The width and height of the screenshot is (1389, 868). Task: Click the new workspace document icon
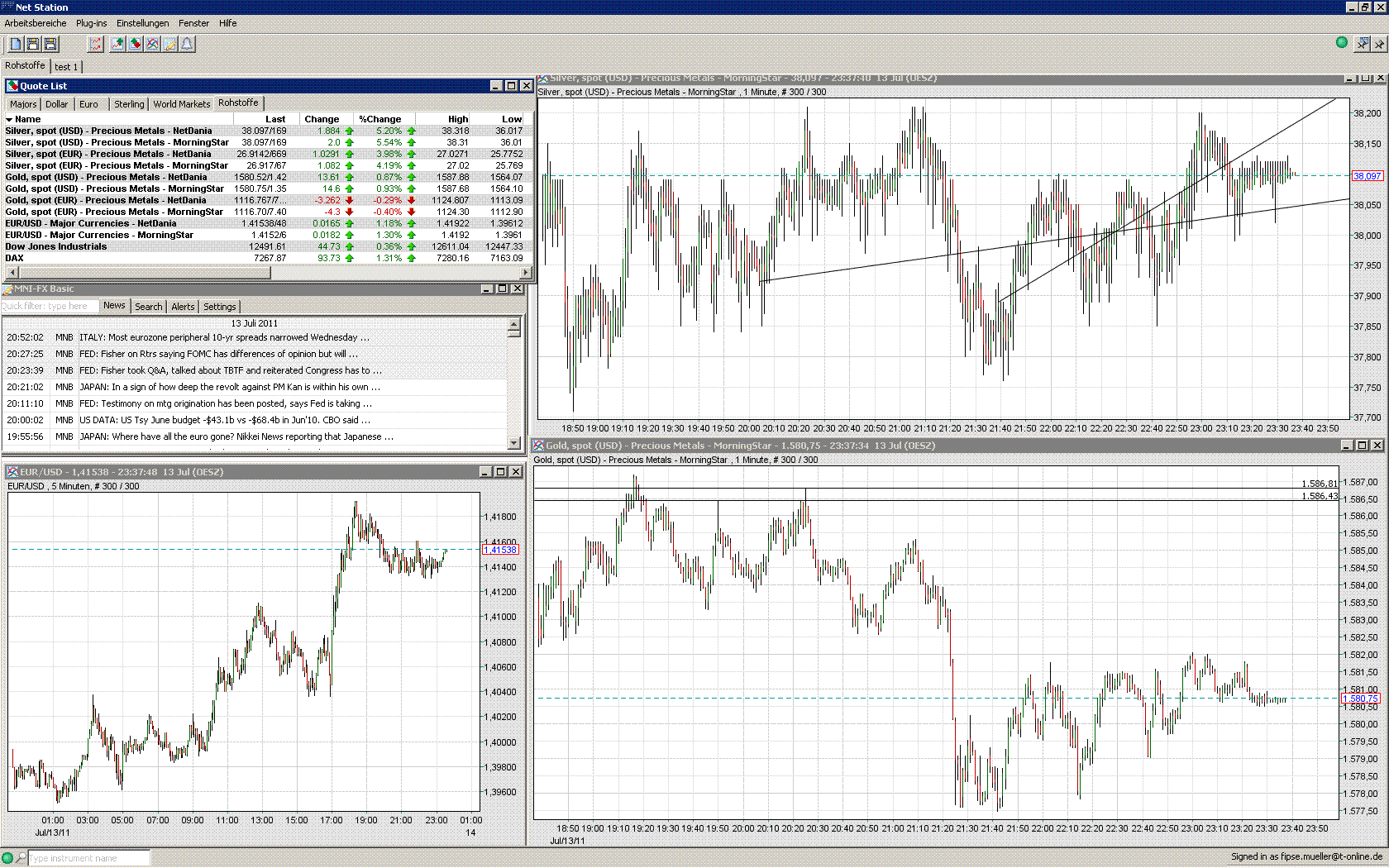click(x=16, y=44)
